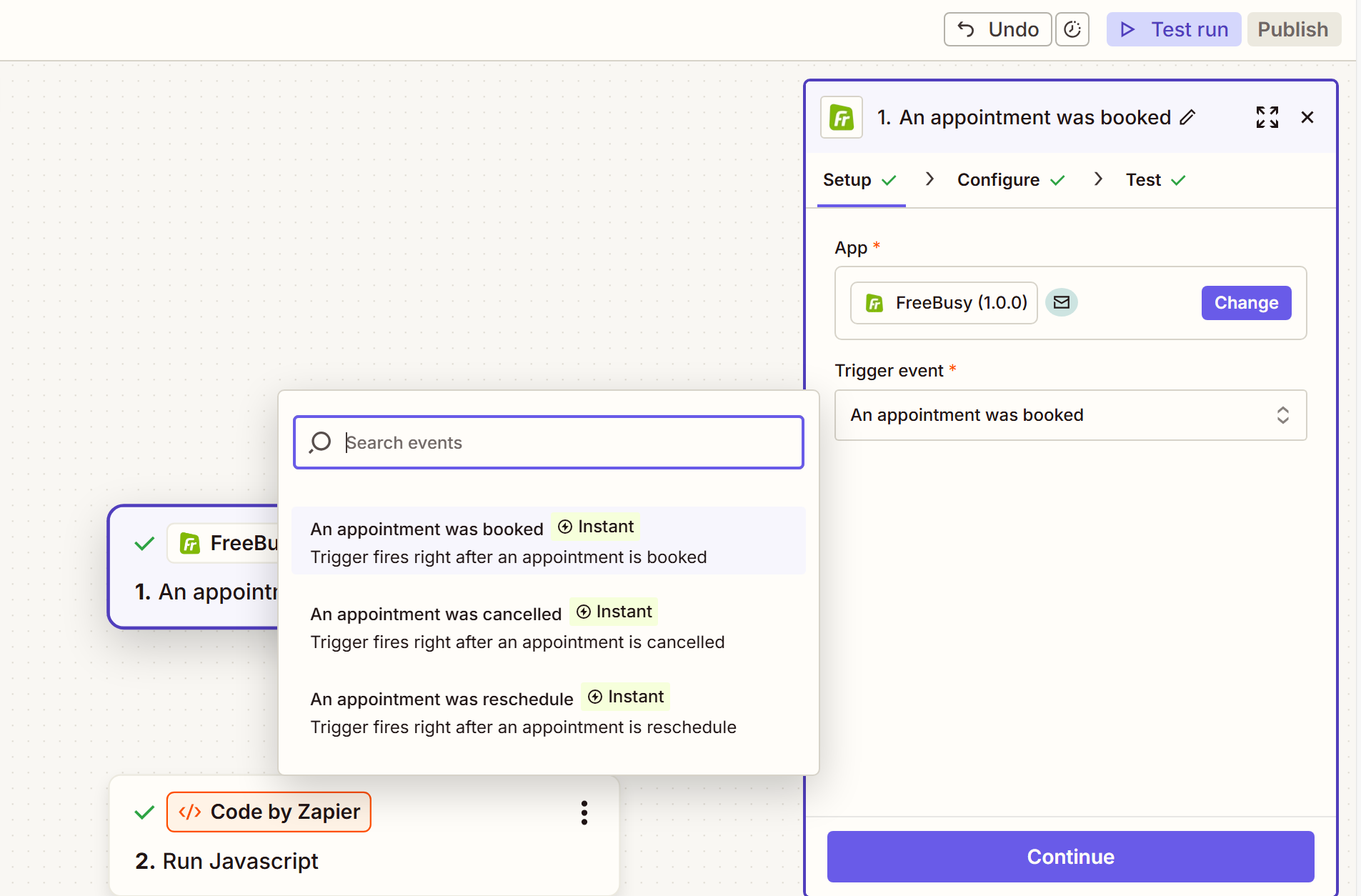Close the step editor panel

[1307, 117]
